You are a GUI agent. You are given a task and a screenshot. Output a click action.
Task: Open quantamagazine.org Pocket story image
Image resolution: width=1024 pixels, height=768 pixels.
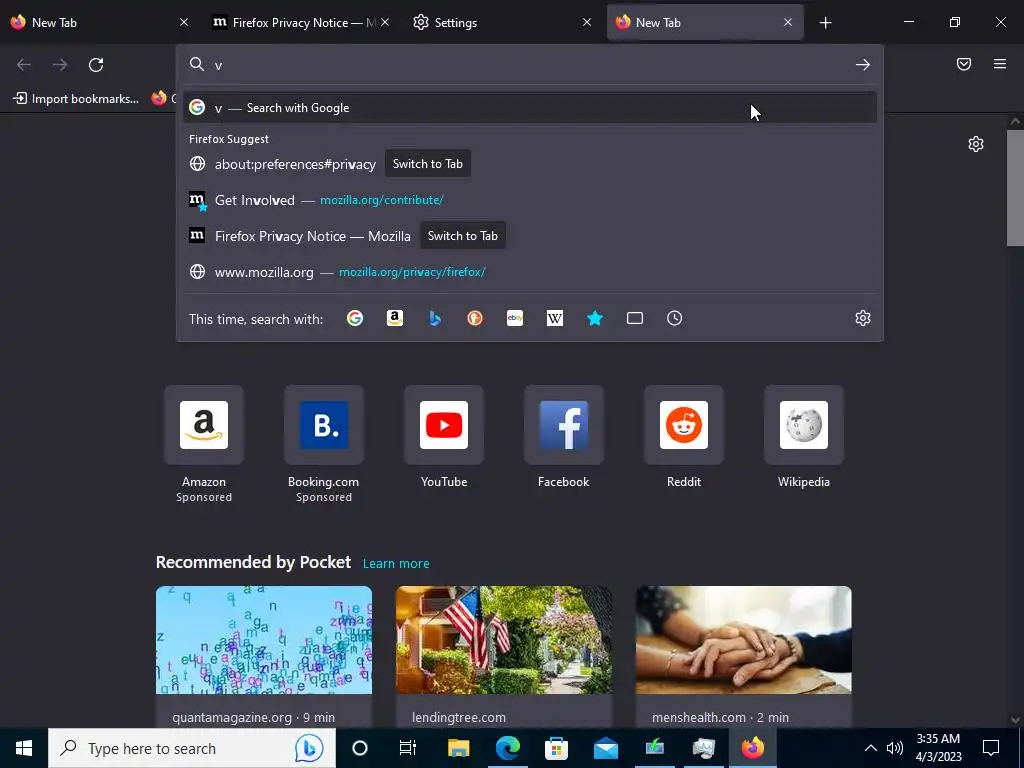pyautogui.click(x=264, y=640)
